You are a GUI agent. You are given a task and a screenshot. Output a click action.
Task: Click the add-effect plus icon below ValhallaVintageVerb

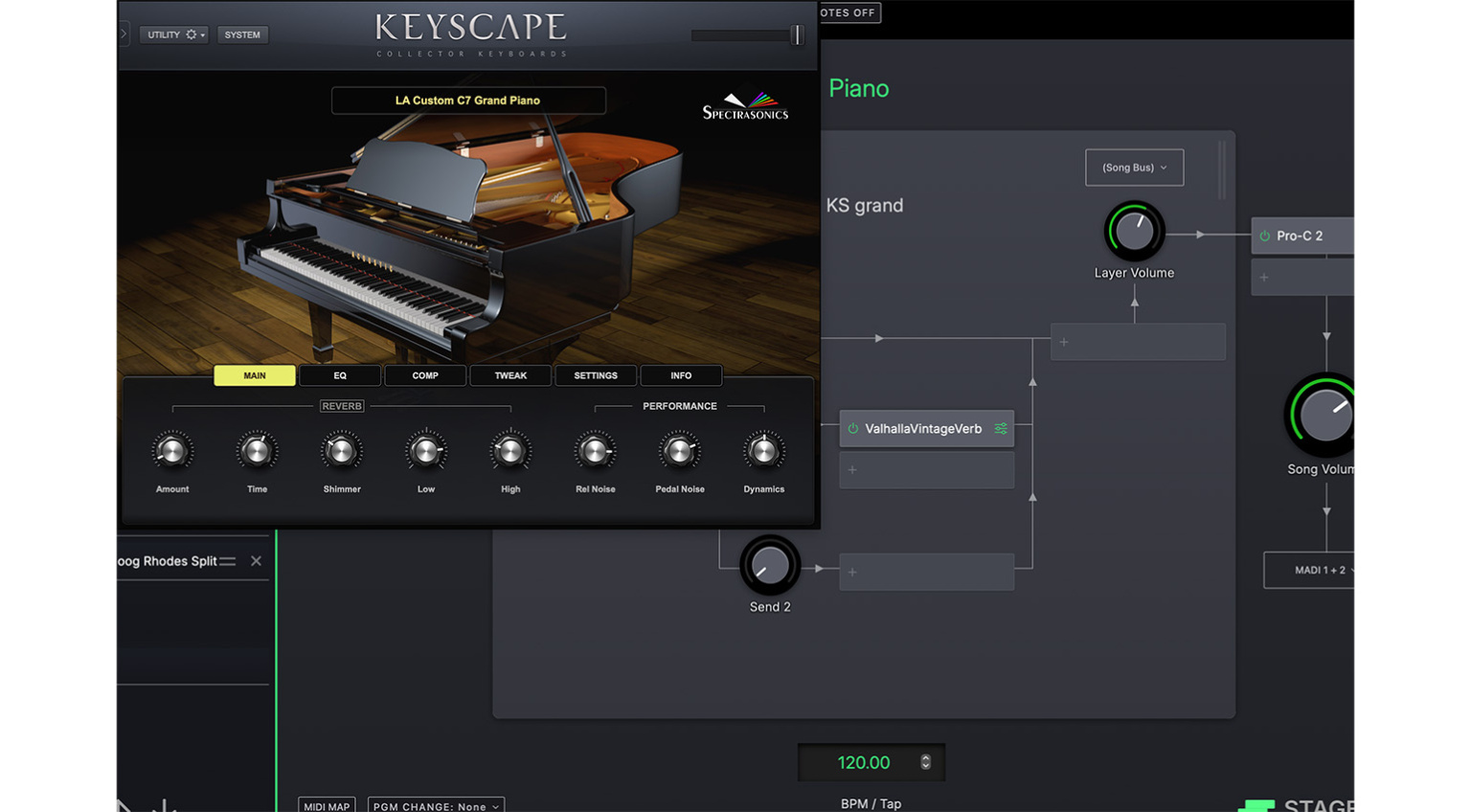pos(852,470)
